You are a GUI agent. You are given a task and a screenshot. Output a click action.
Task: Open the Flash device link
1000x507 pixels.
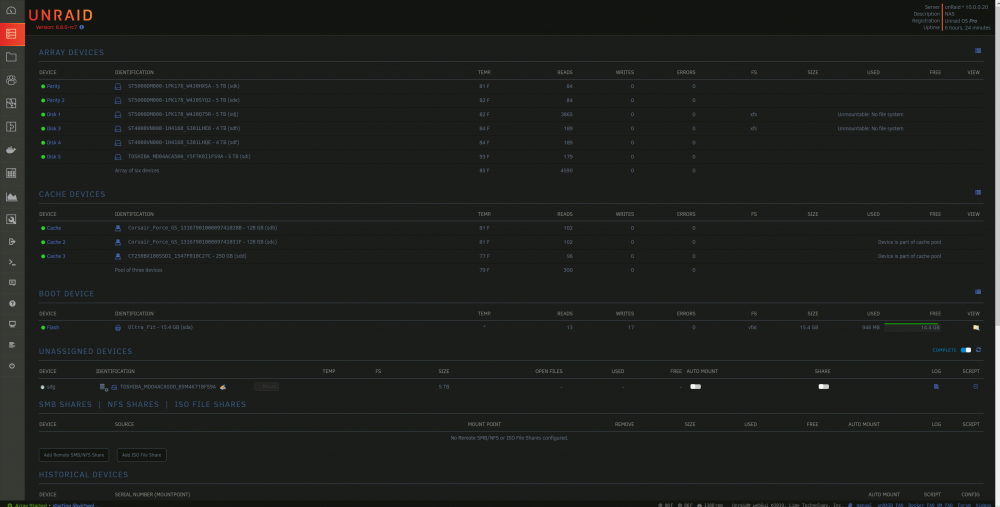click(x=52, y=327)
